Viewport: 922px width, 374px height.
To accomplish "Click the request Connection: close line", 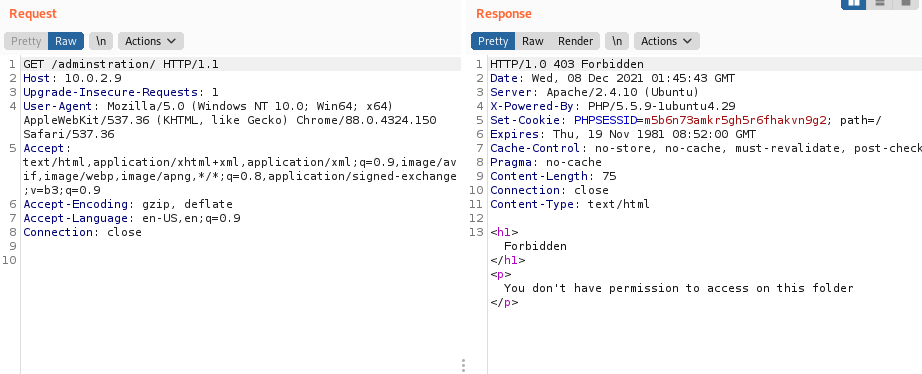I will (x=82, y=233).
